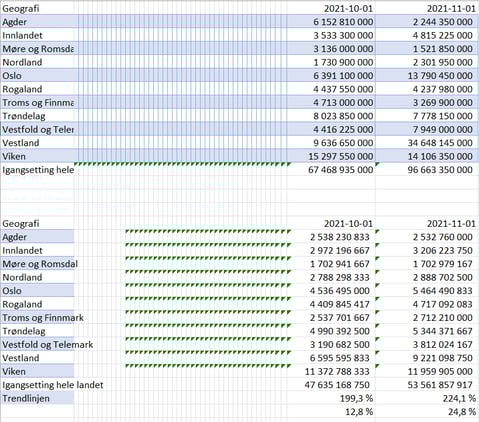Image resolution: width=479 pixels, height=422 pixels.
Task: Click on 1 521 850 000
Action: point(443,49)
